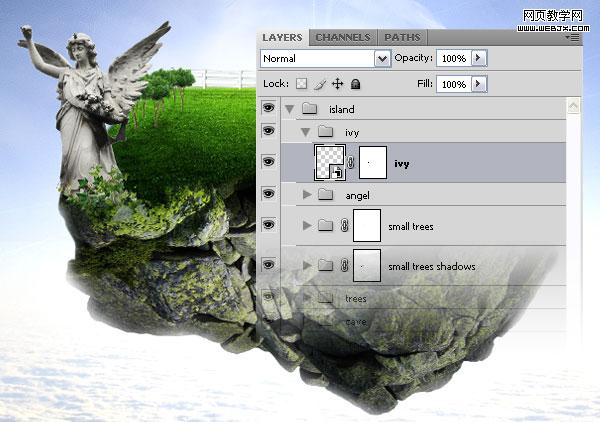Select the small trees mask thumbnail
Image resolution: width=600 pixels, height=422 pixels.
tap(367, 227)
